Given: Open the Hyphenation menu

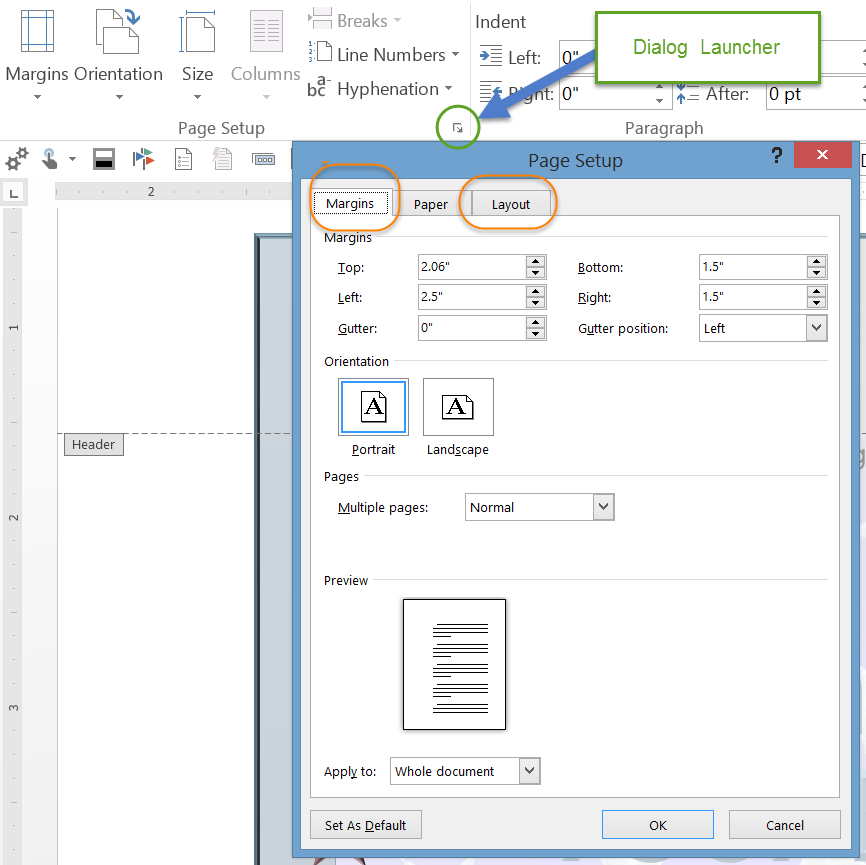Looking at the screenshot, I should pyautogui.click(x=380, y=88).
